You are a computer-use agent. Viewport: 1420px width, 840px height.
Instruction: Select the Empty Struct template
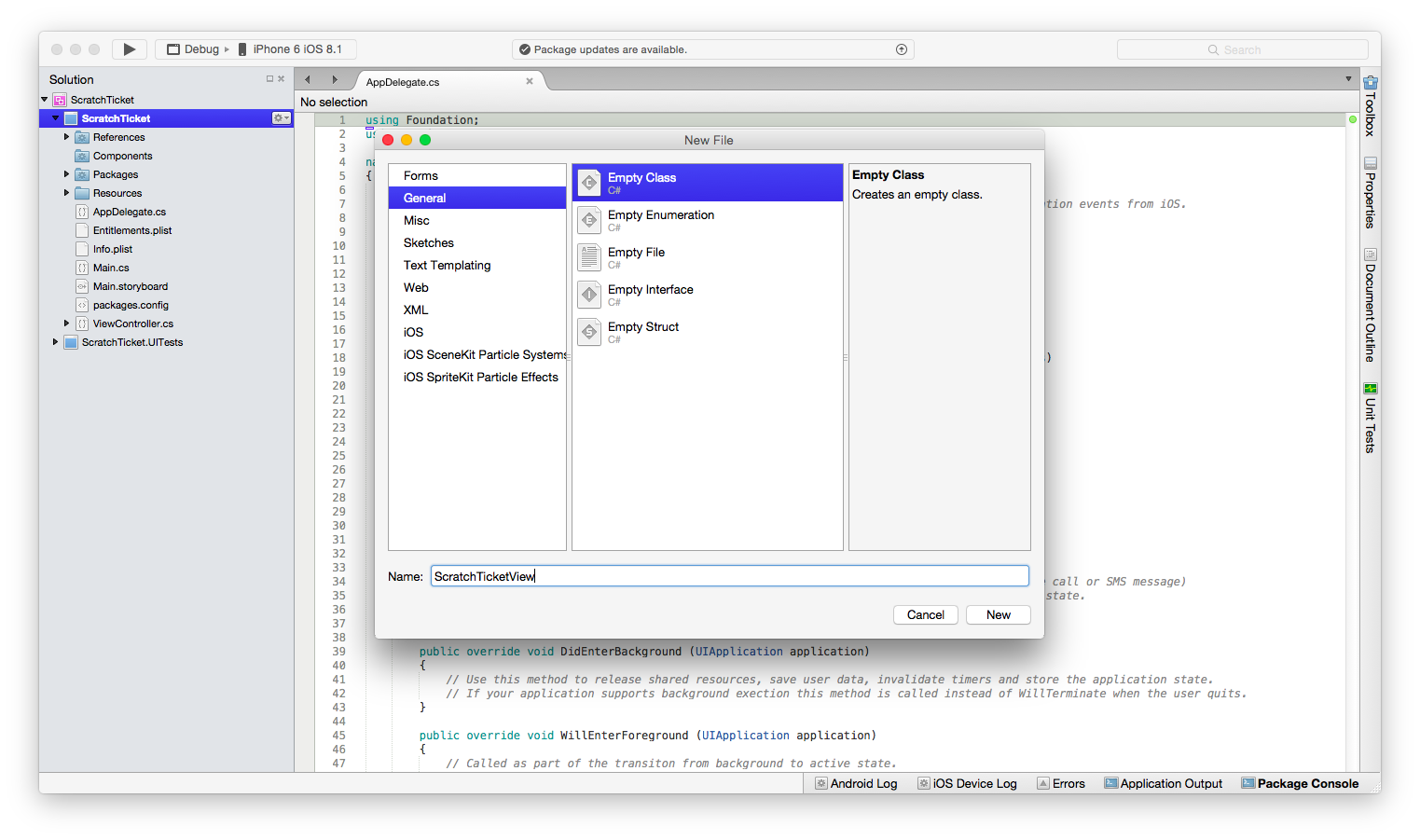[x=643, y=332]
